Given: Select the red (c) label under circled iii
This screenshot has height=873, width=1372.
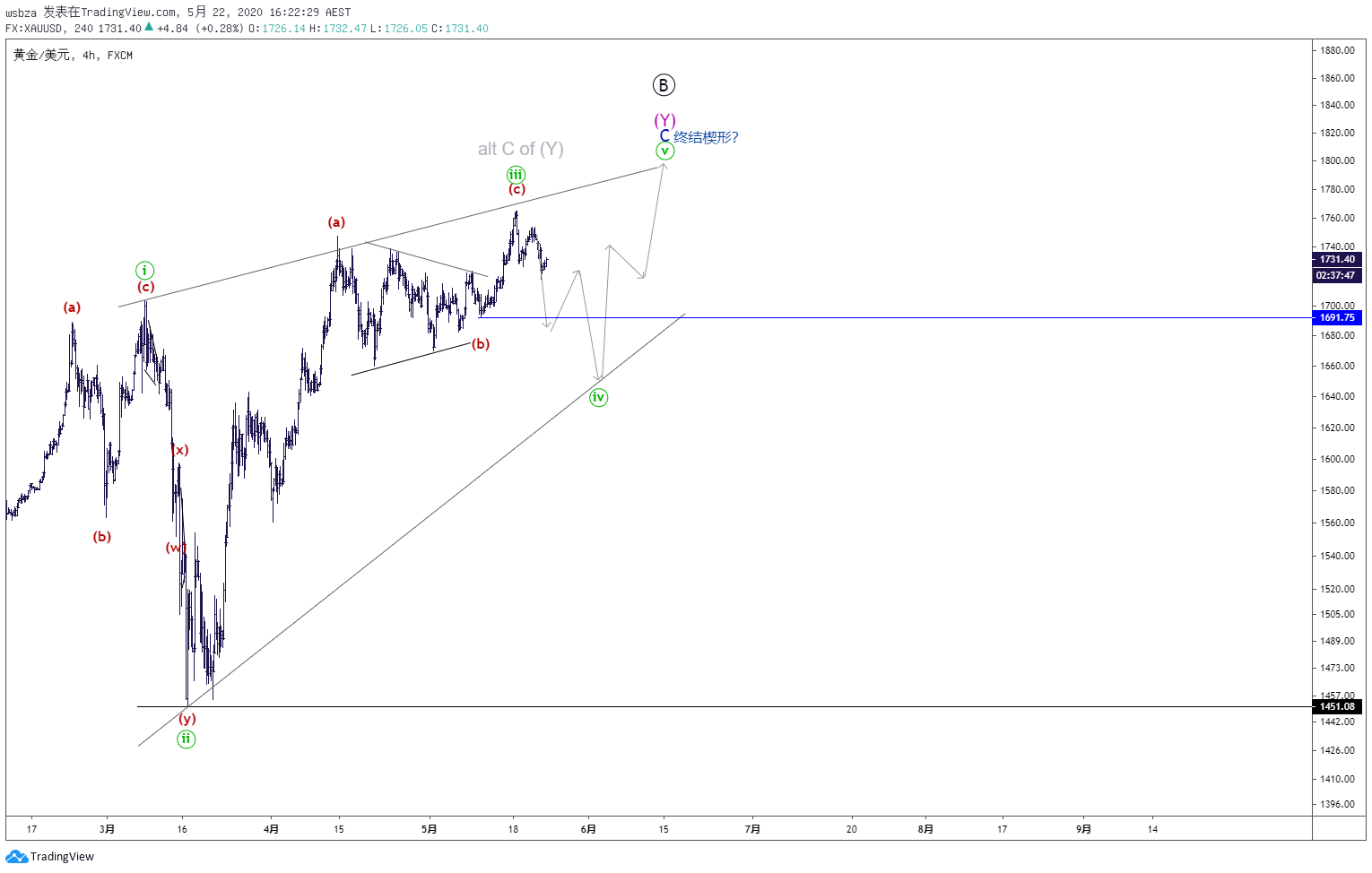Looking at the screenshot, I should tap(517, 189).
